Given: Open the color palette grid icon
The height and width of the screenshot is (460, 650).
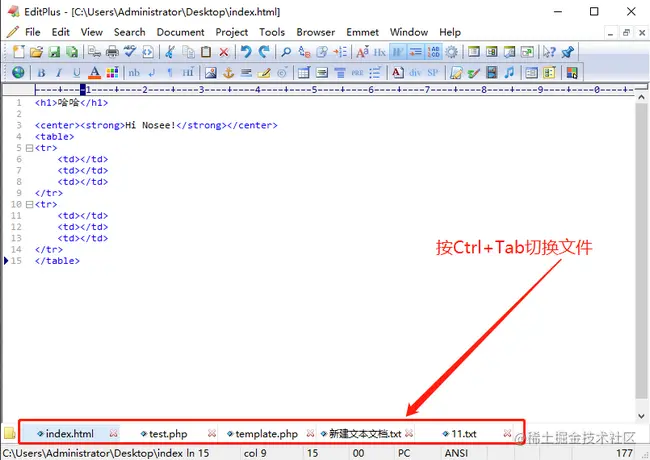Looking at the screenshot, I should pyautogui.click(x=112, y=73).
